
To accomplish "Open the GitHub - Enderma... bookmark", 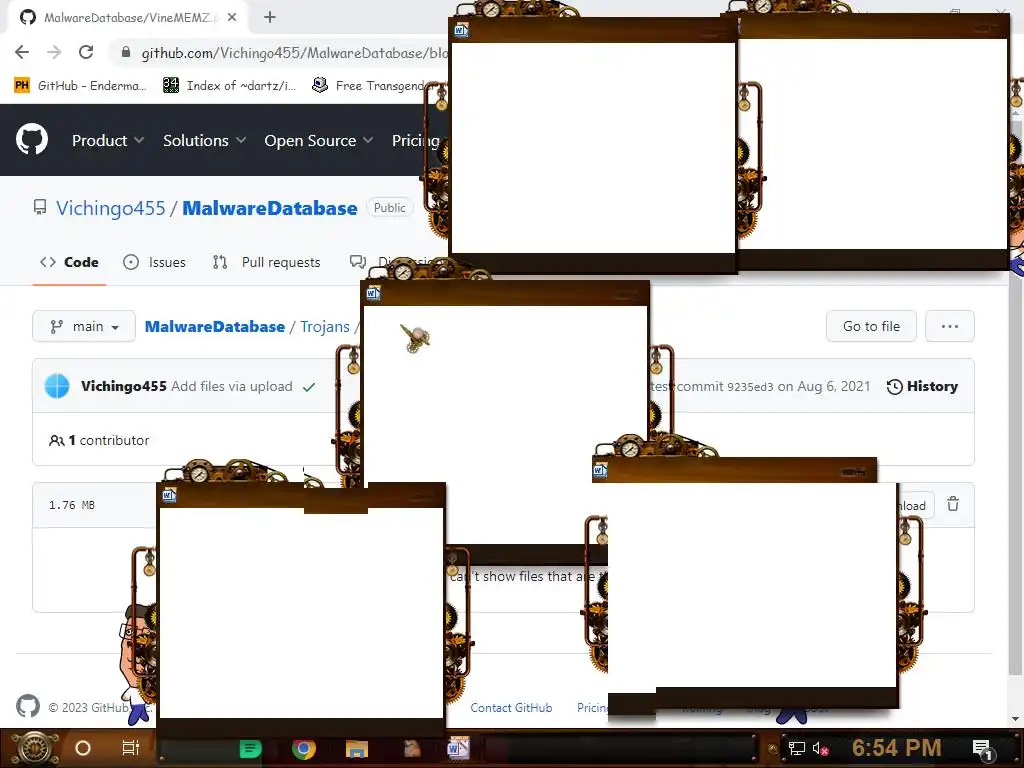I will click(x=80, y=86).
